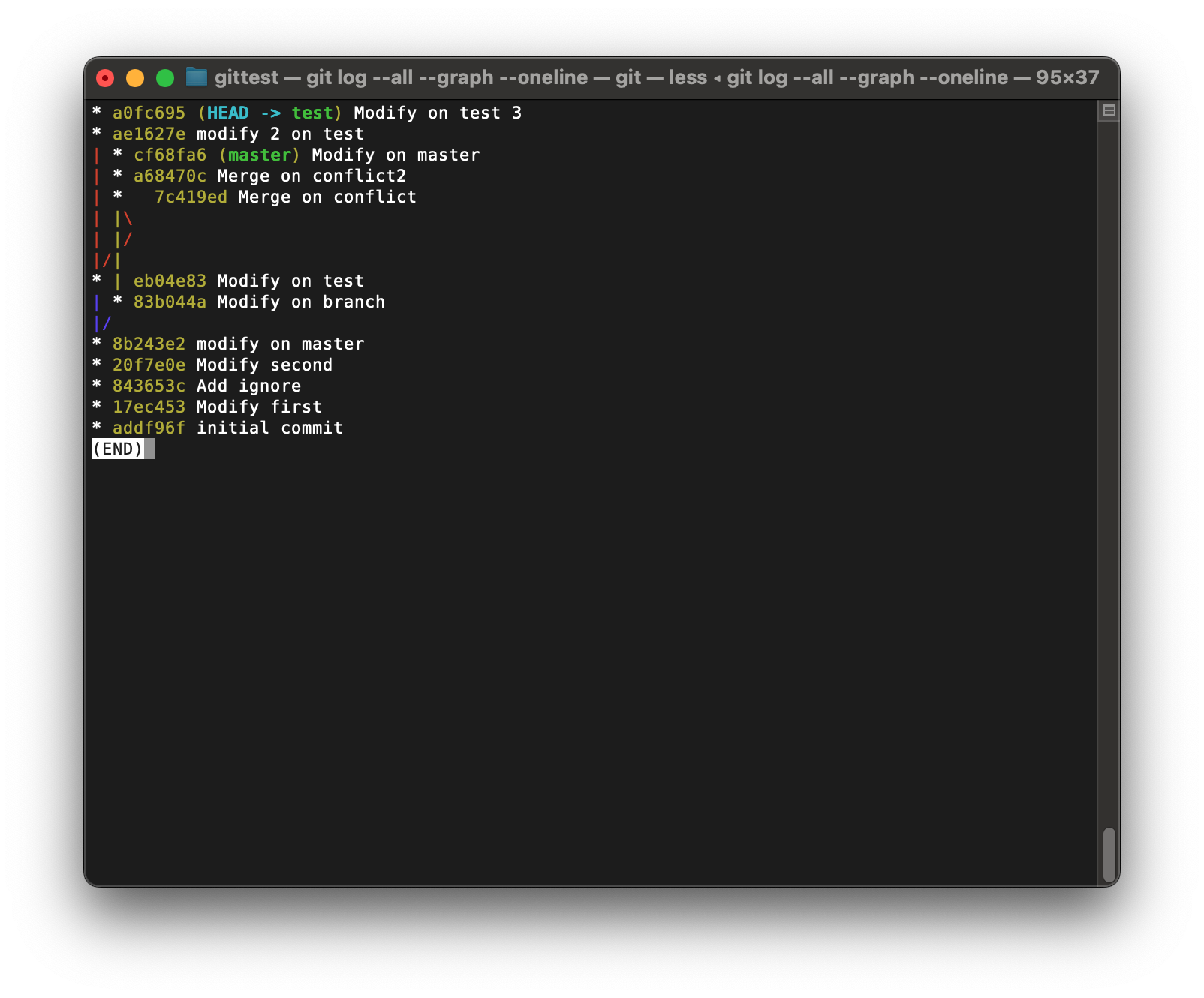
Task: Click the text 'Add ignore'
Action: pyautogui.click(x=248, y=386)
